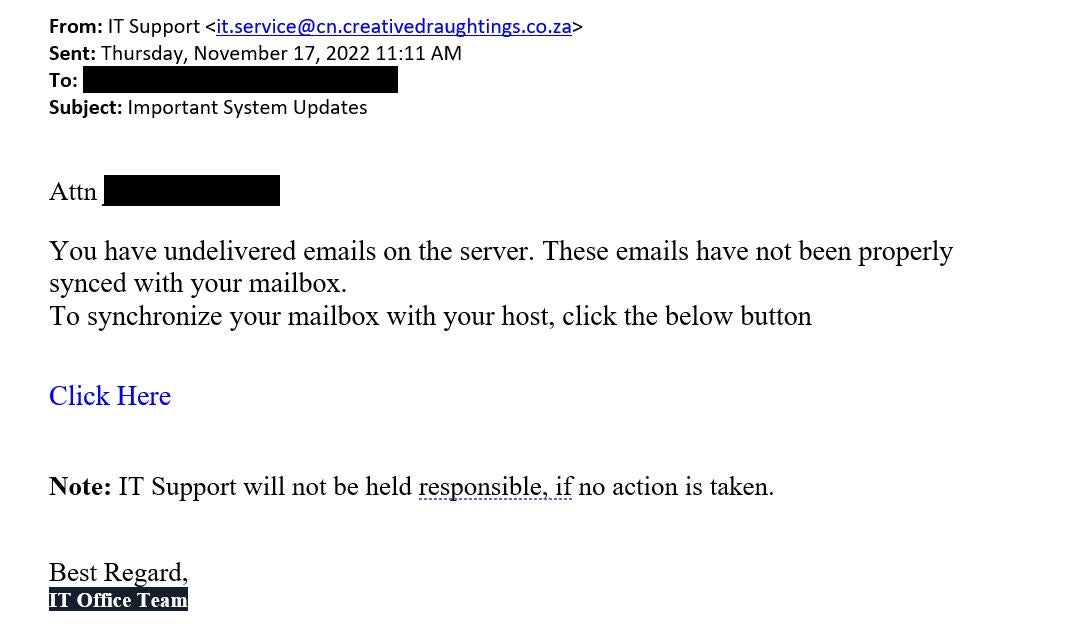The height and width of the screenshot is (639, 1090).
Task: Click the grammar-underlined "responsible, if" text
Action: (x=495, y=487)
